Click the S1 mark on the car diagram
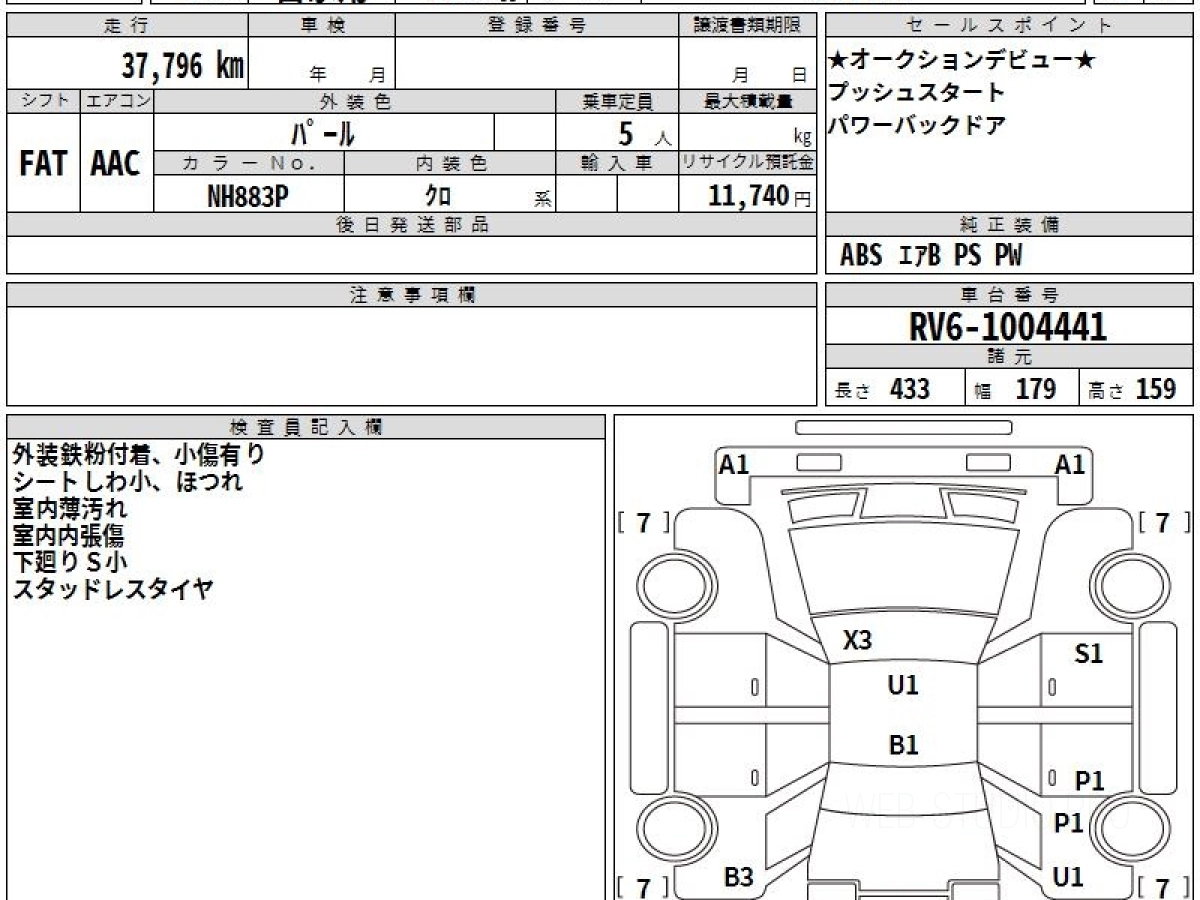 tap(1088, 654)
